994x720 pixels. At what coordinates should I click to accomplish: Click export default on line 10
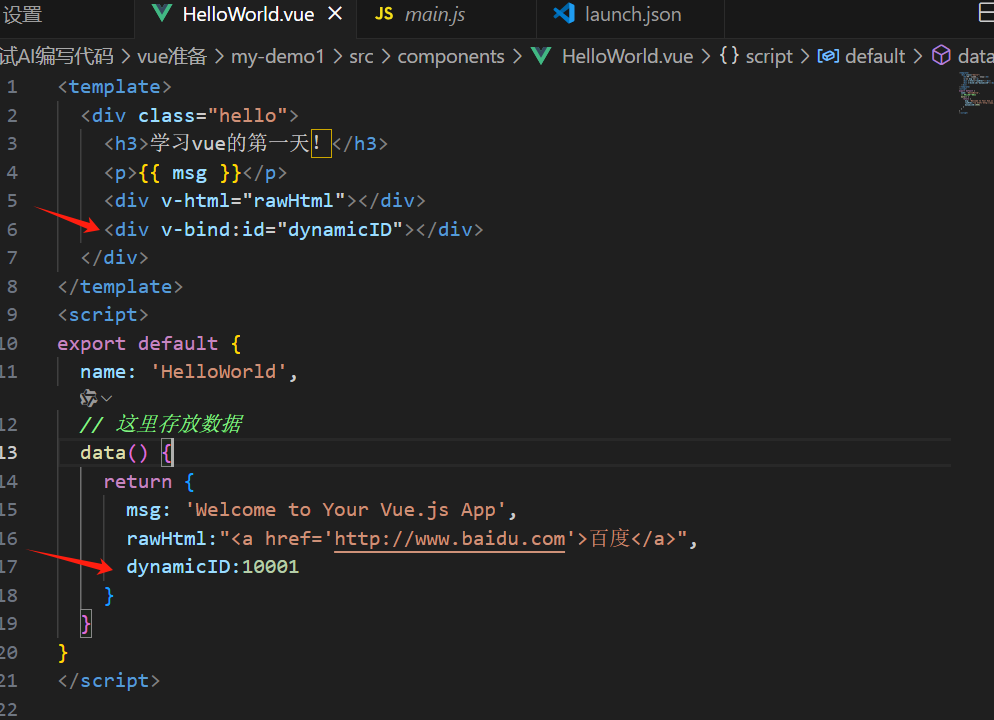(x=138, y=344)
